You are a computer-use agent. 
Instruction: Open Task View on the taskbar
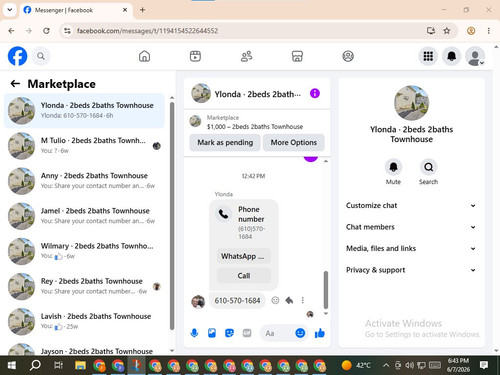[x=58, y=365]
